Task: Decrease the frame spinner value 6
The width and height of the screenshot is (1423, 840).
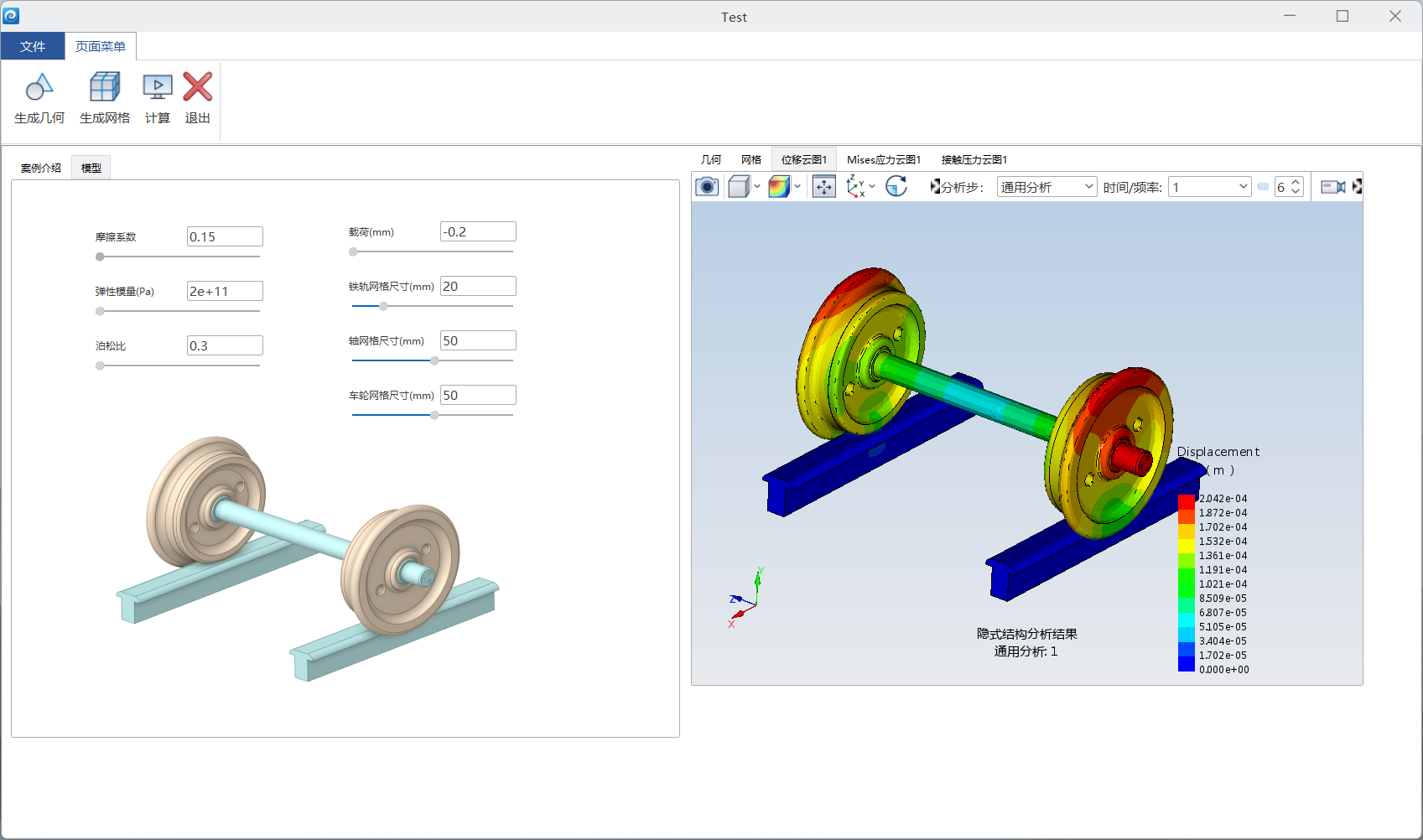Action: pyautogui.click(x=1296, y=192)
